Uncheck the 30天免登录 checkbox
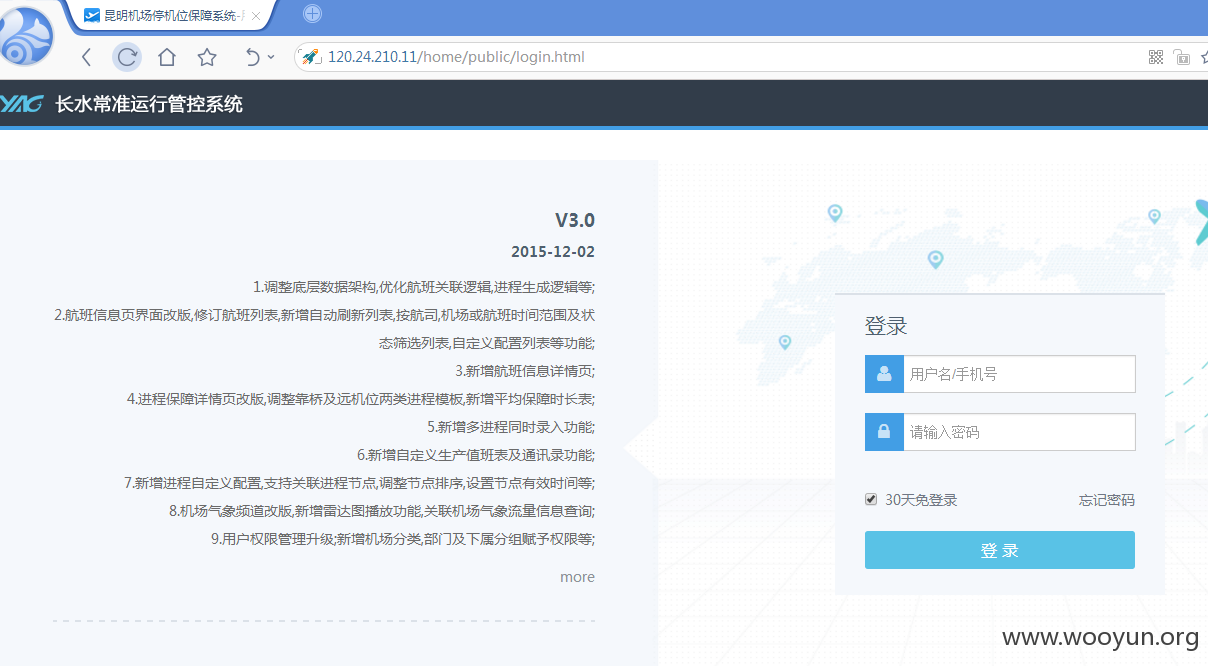This screenshot has width=1208, height=666. [x=871, y=499]
